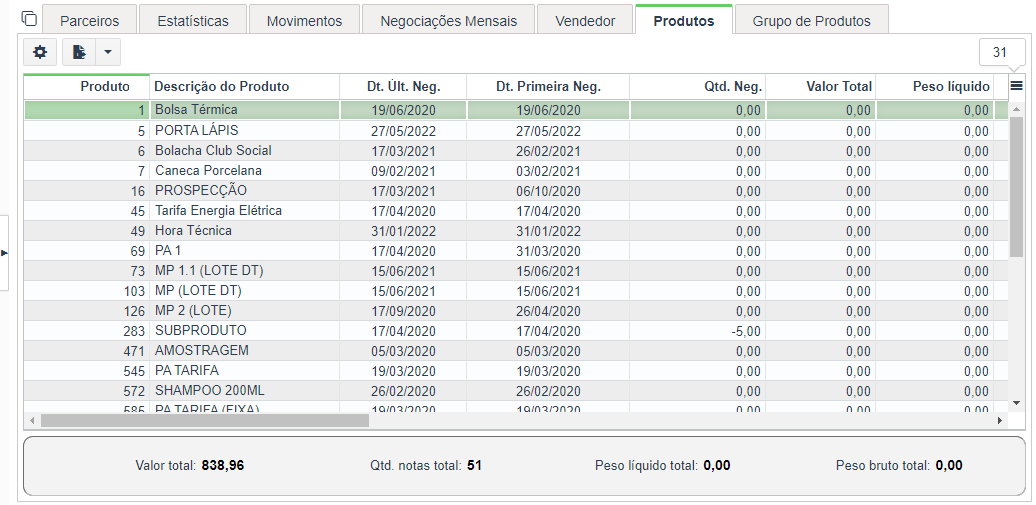Click the 03/02/2021 first negotiation date
The image size is (1036, 505).
click(x=548, y=171)
